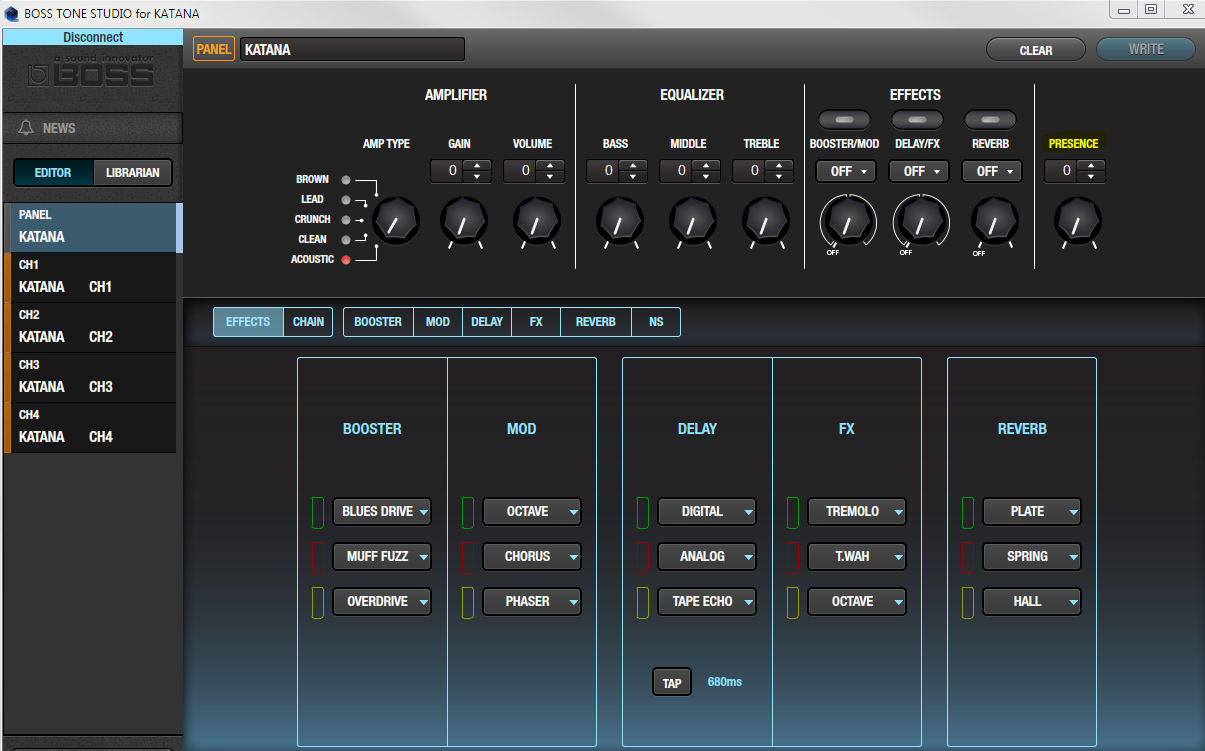Open the Mod tab
The image size is (1205, 751).
coord(438,322)
